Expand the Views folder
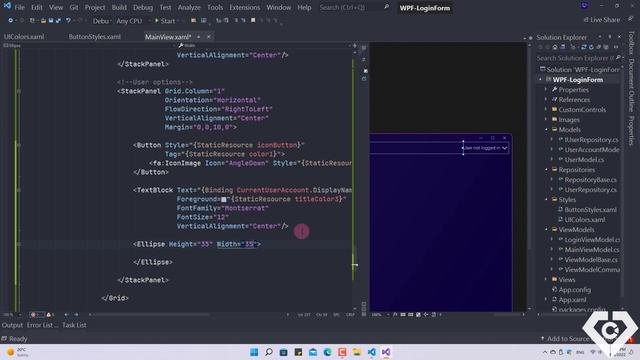This screenshot has width=640, height=360. (546, 280)
